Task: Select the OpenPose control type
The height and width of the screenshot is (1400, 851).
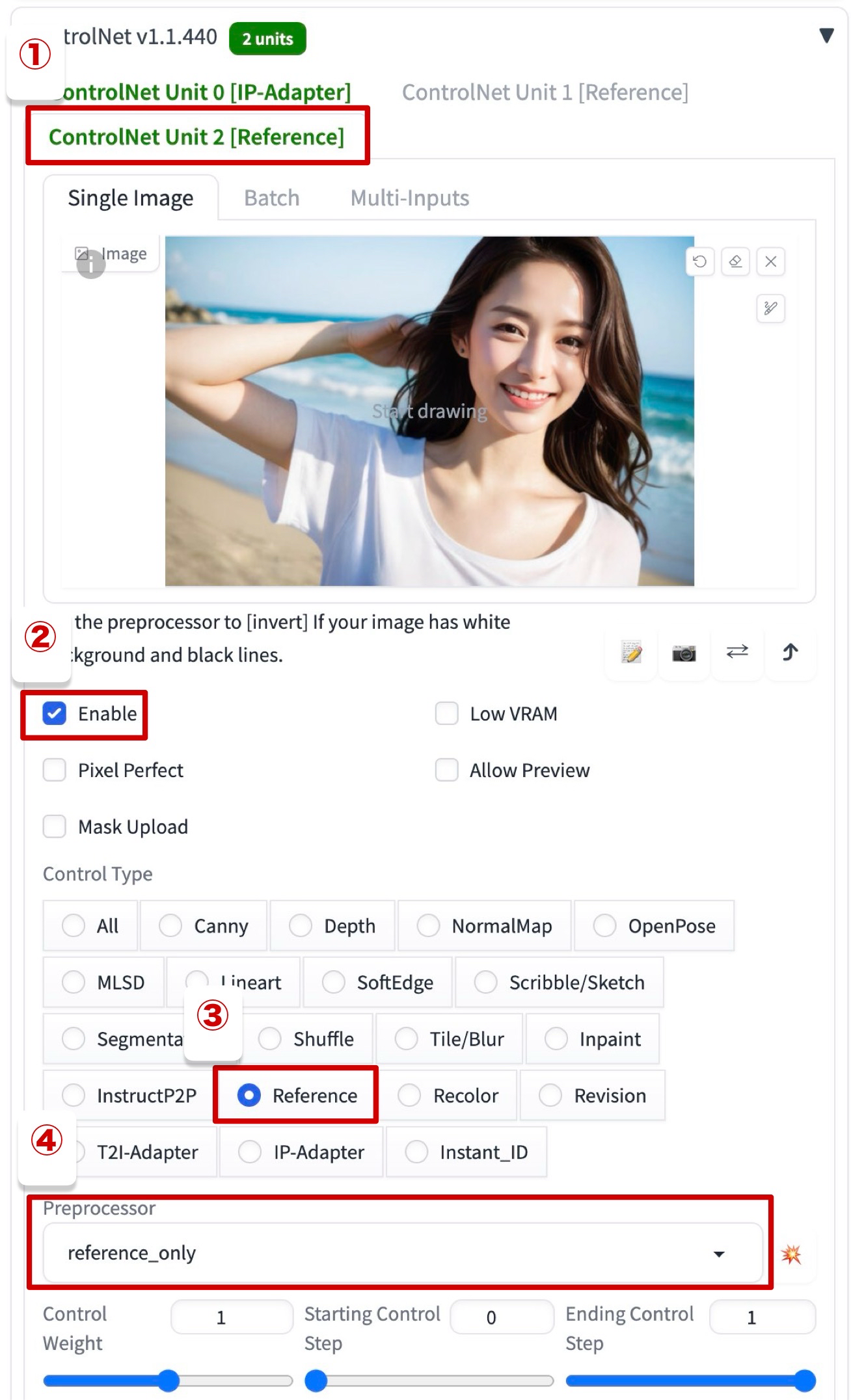Action: (x=604, y=925)
